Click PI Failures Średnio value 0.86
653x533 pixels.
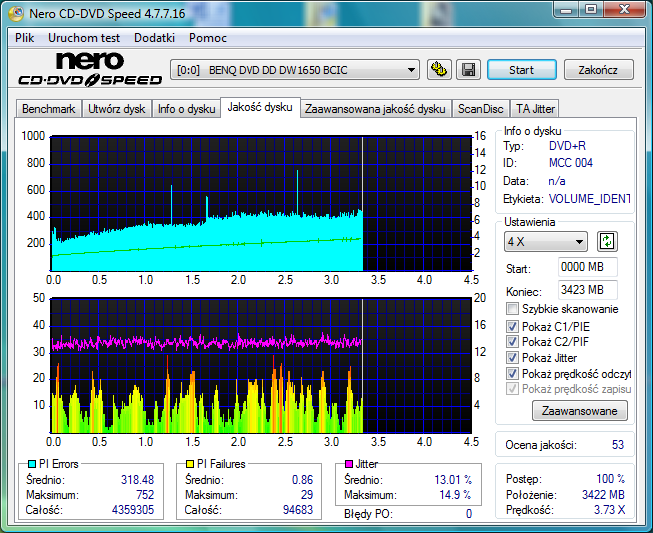(x=302, y=480)
